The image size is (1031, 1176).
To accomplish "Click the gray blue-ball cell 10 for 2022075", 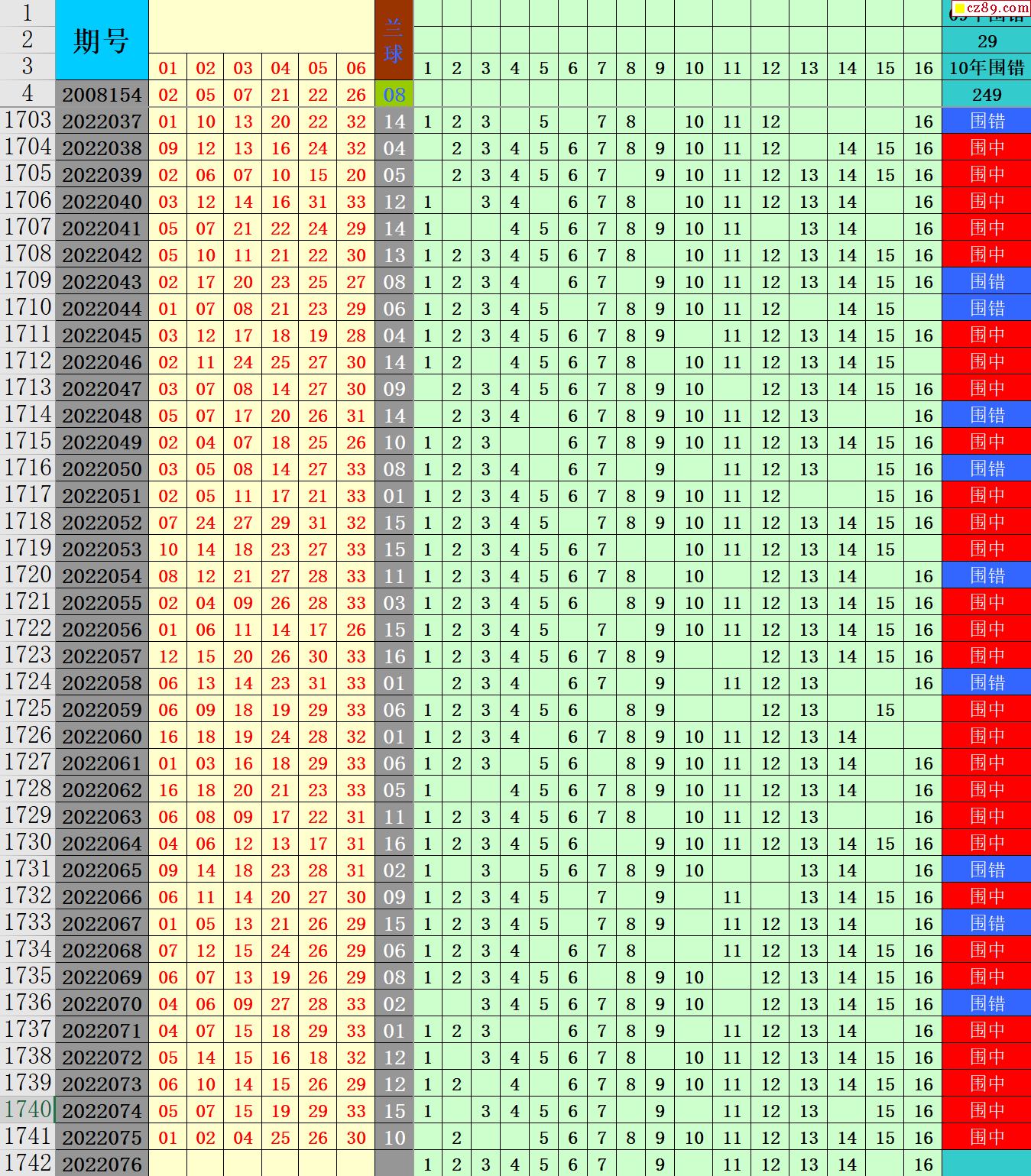I will (x=394, y=1137).
